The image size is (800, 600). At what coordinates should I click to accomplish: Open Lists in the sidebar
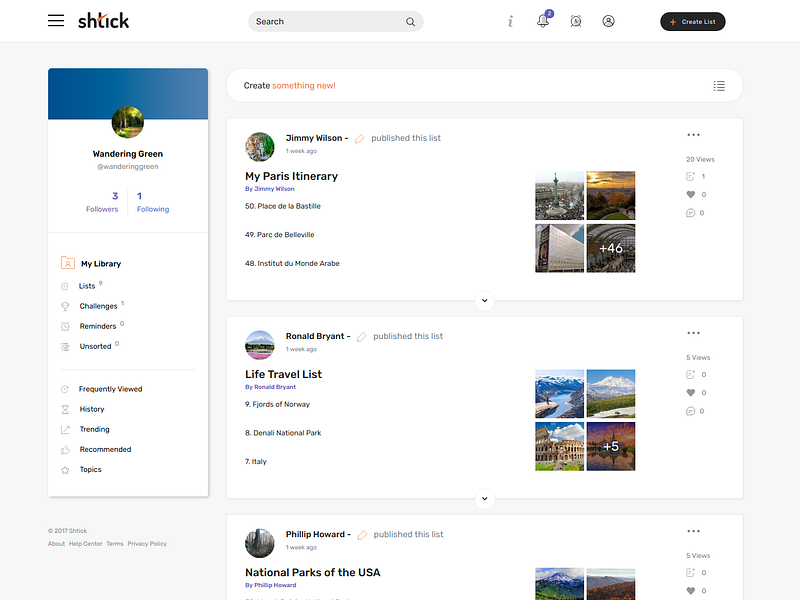(87, 286)
